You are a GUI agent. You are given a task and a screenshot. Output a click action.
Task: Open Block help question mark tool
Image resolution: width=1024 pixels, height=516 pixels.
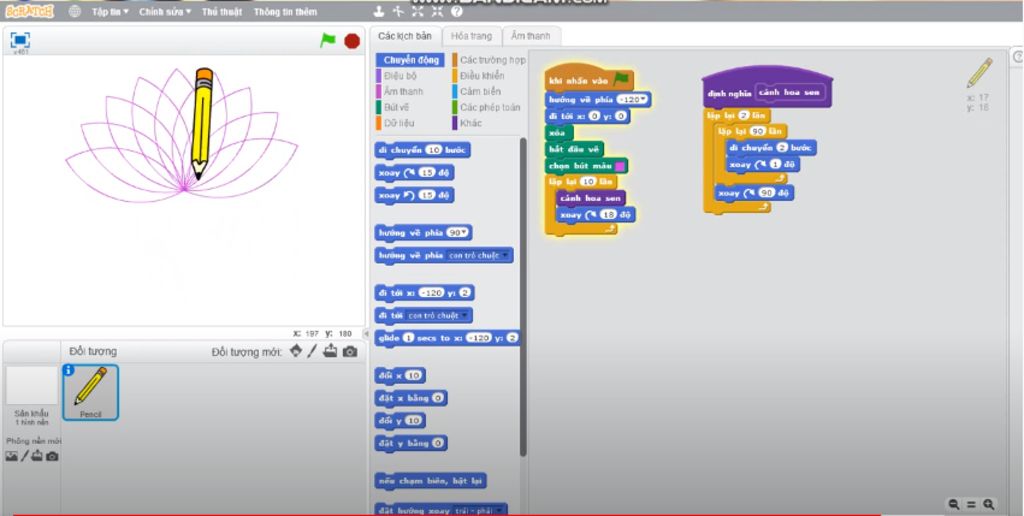[x=456, y=11]
